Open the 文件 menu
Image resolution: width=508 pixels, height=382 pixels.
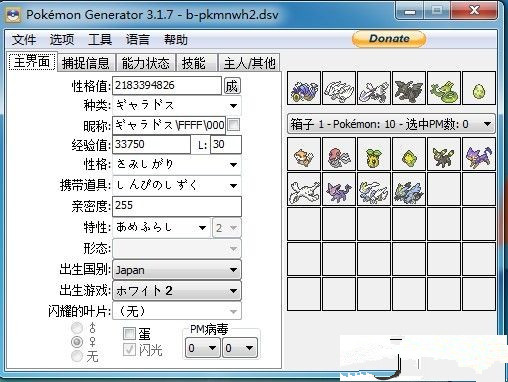coord(24,40)
